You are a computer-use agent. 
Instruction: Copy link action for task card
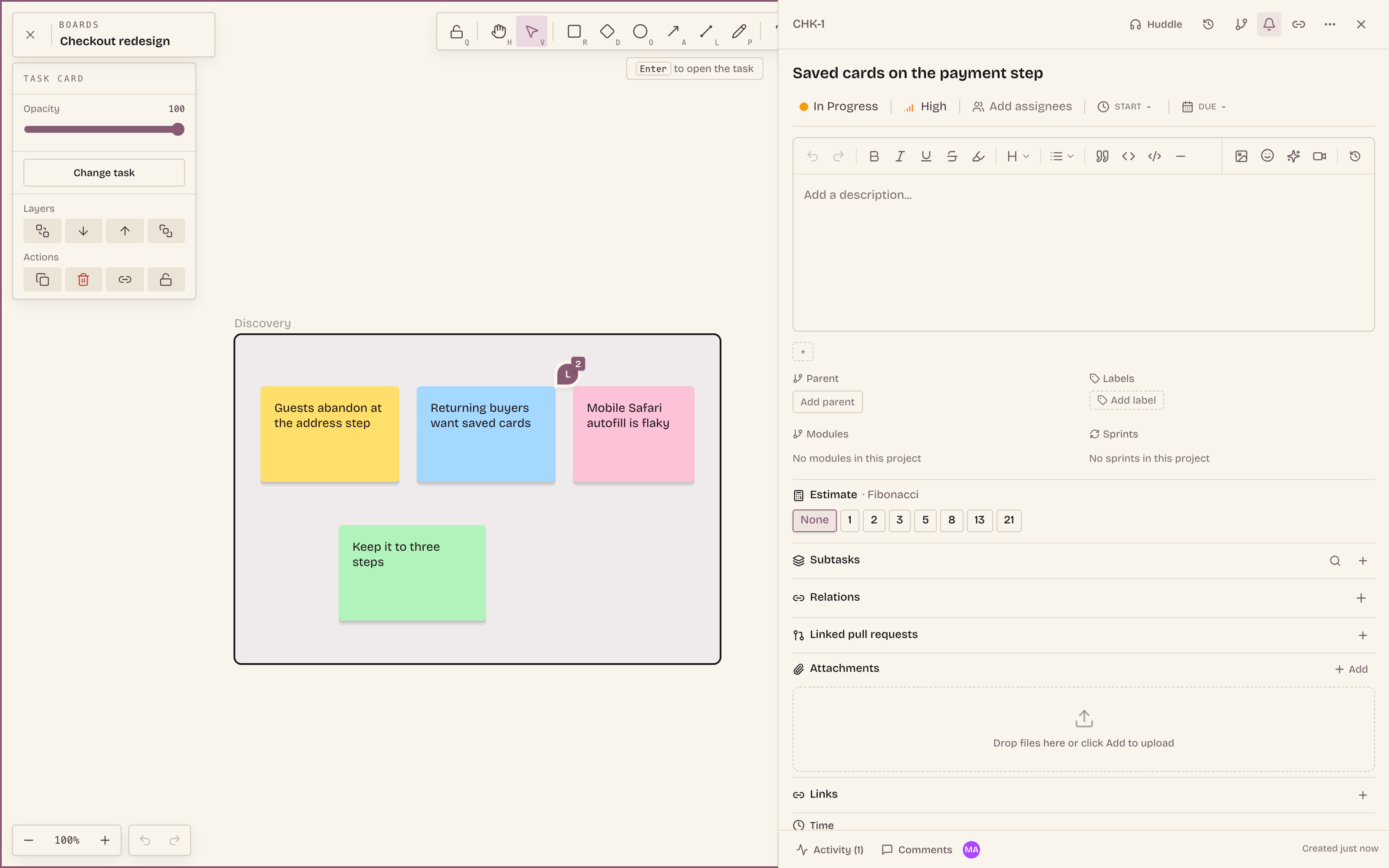[125, 279]
